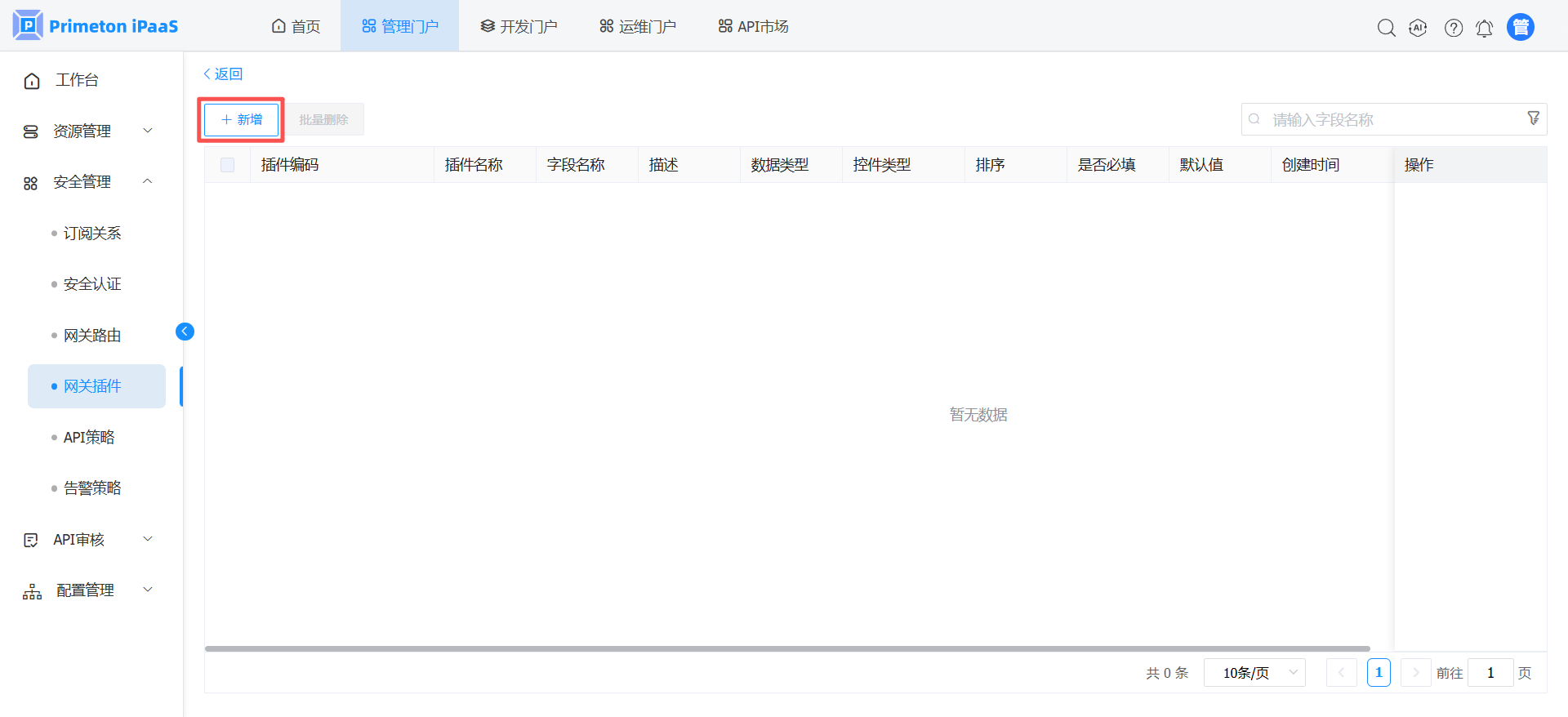Click the horizontal scrollbar under the table
The width and height of the screenshot is (1568, 717).
[x=787, y=649]
